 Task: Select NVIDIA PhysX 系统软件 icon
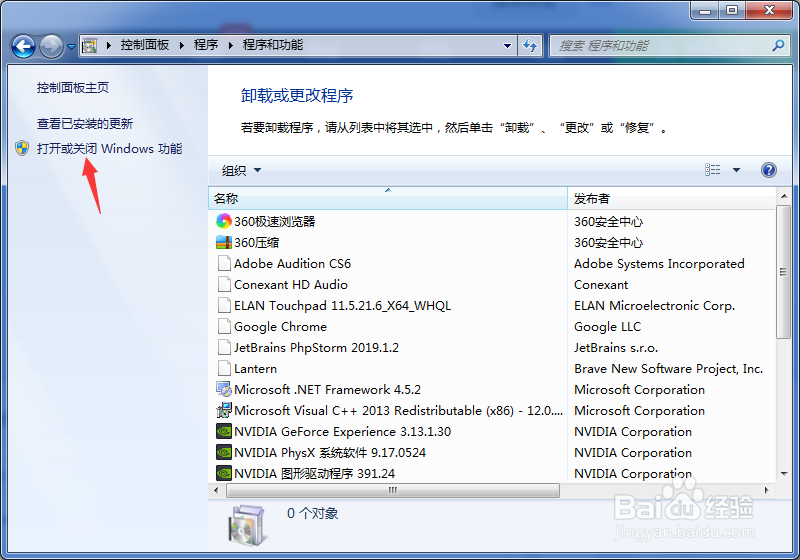point(223,453)
